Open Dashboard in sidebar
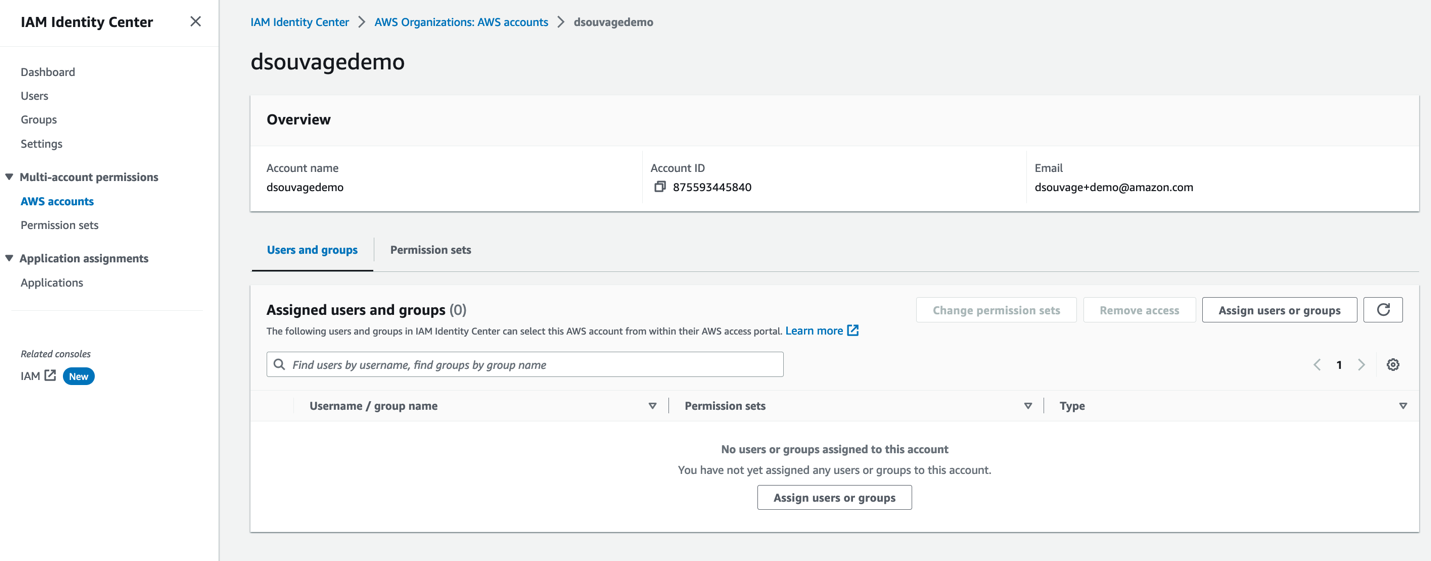The height and width of the screenshot is (561, 1431). (48, 72)
